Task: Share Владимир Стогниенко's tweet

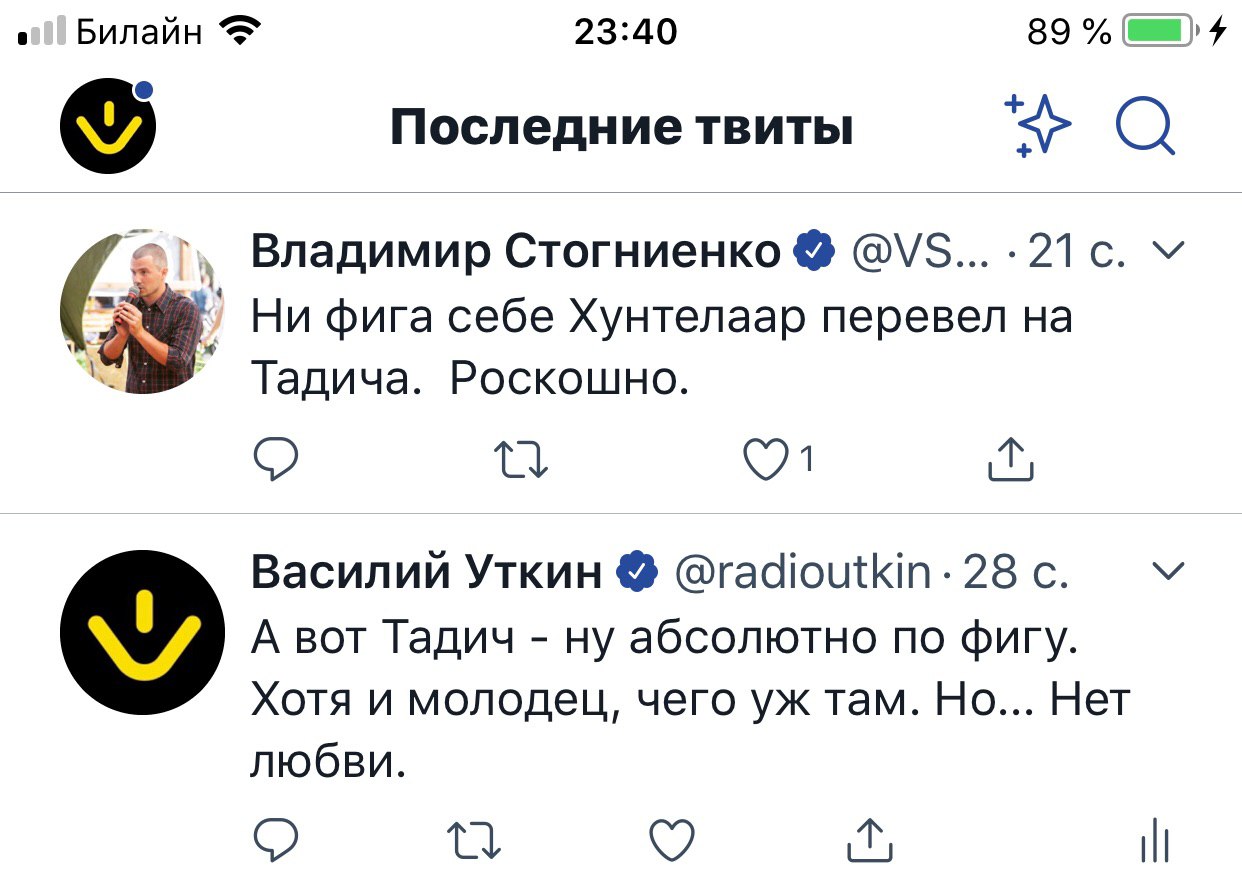Action: point(1010,459)
